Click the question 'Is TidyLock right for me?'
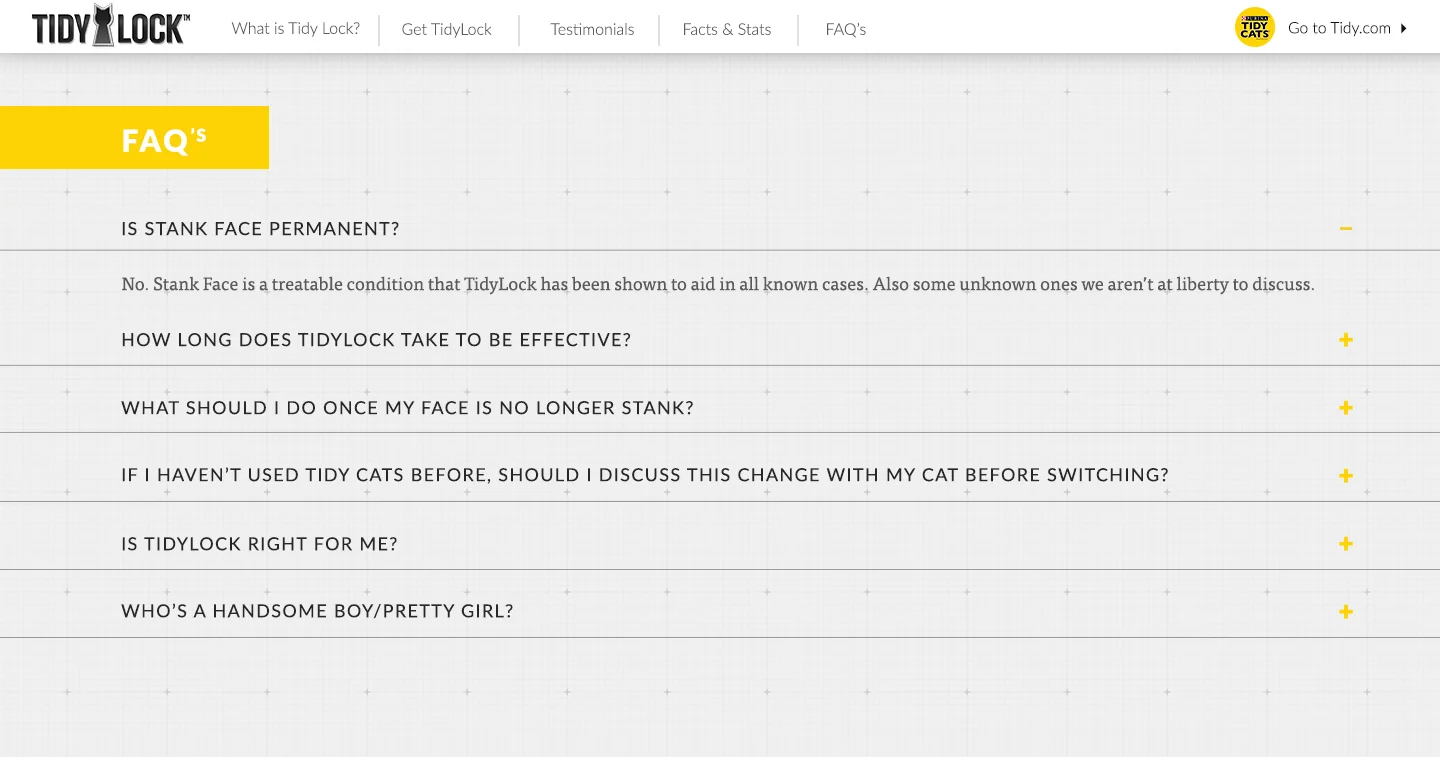This screenshot has height=757, width=1440. click(x=259, y=544)
